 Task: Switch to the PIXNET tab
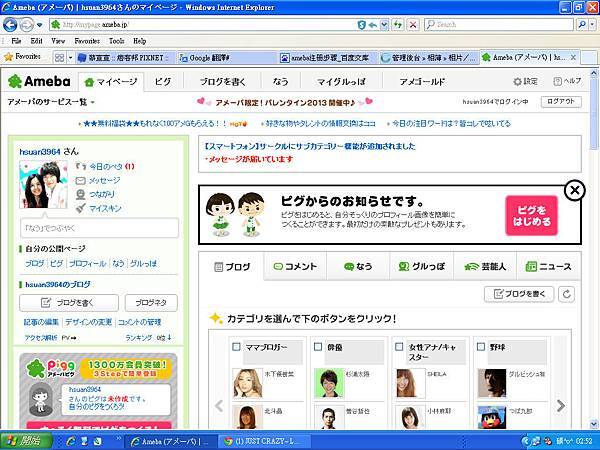point(126,58)
